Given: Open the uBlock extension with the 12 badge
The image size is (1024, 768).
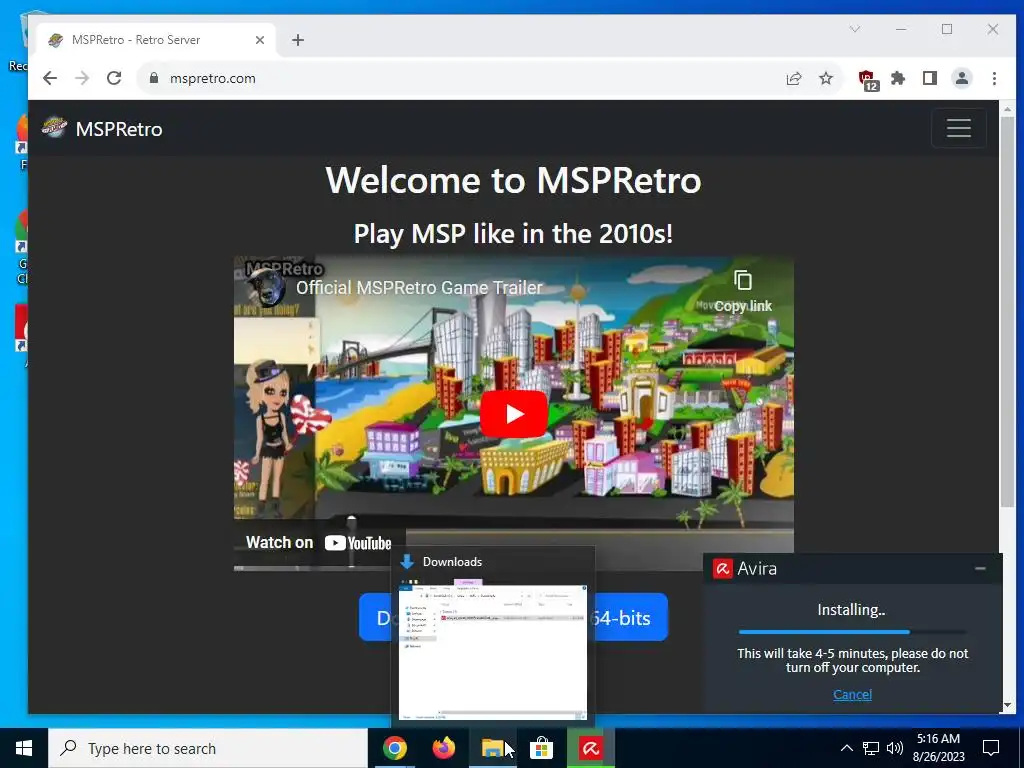Looking at the screenshot, I should point(868,80).
